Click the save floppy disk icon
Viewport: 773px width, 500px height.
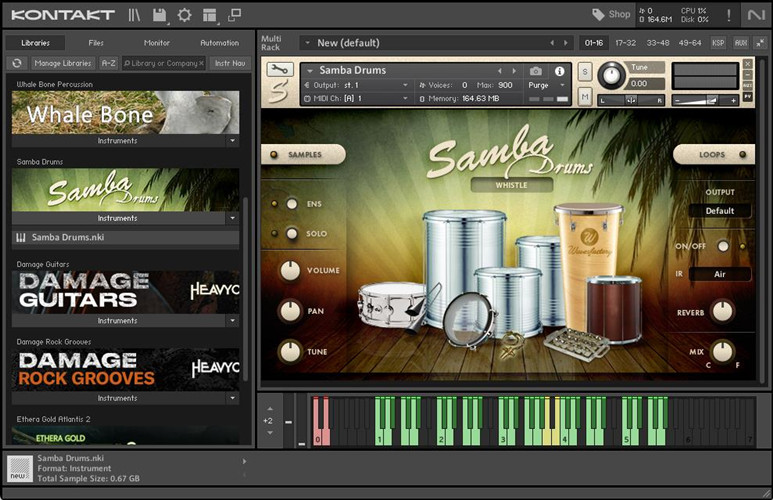160,15
